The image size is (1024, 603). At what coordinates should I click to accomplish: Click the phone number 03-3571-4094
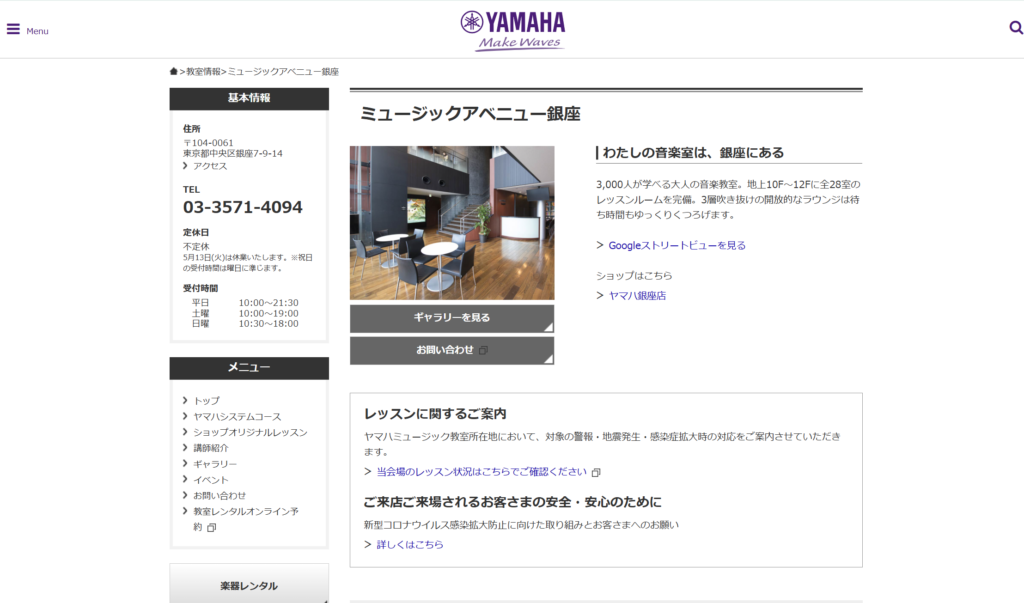click(242, 207)
